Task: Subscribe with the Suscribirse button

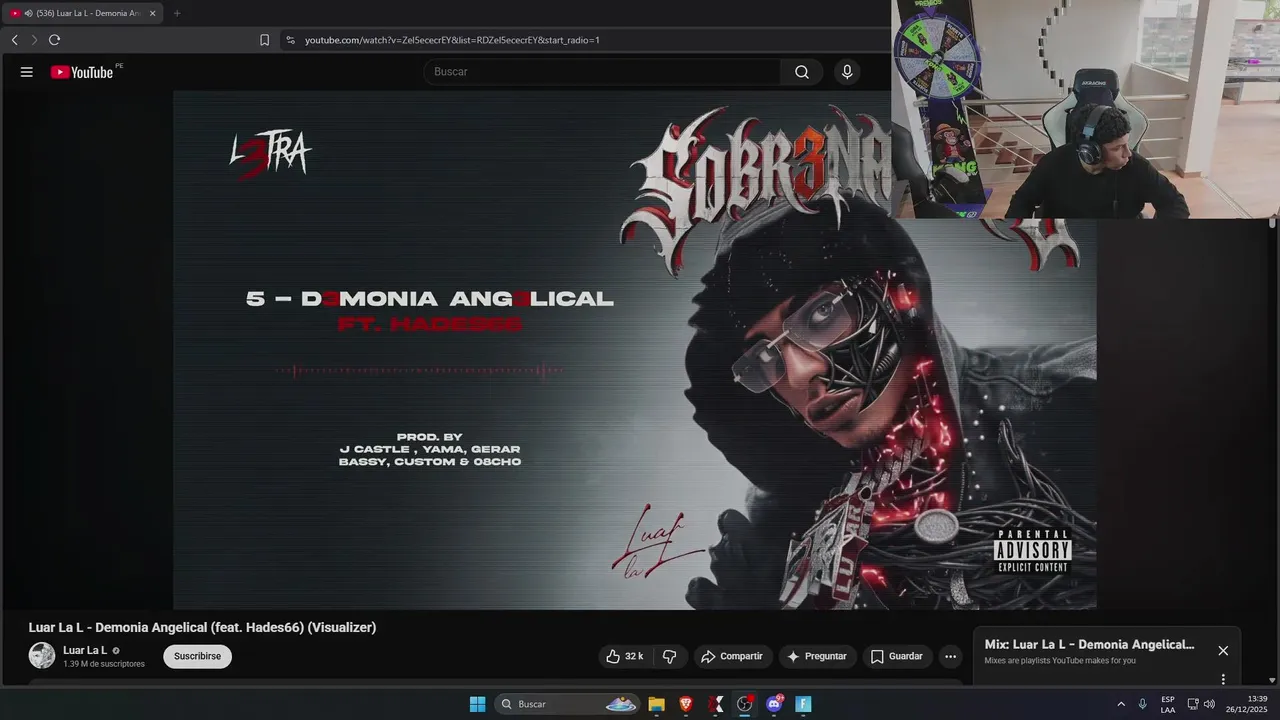Action: click(197, 656)
